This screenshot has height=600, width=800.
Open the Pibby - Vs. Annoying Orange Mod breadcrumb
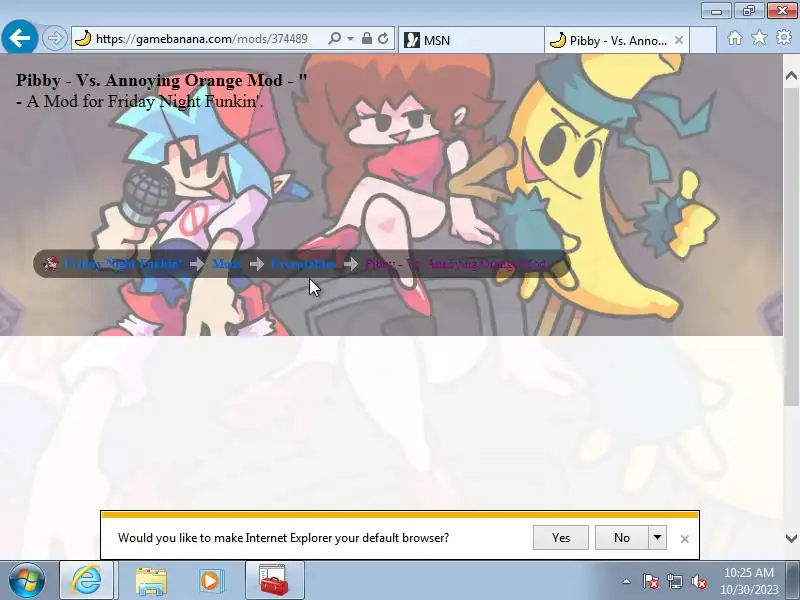click(456, 264)
